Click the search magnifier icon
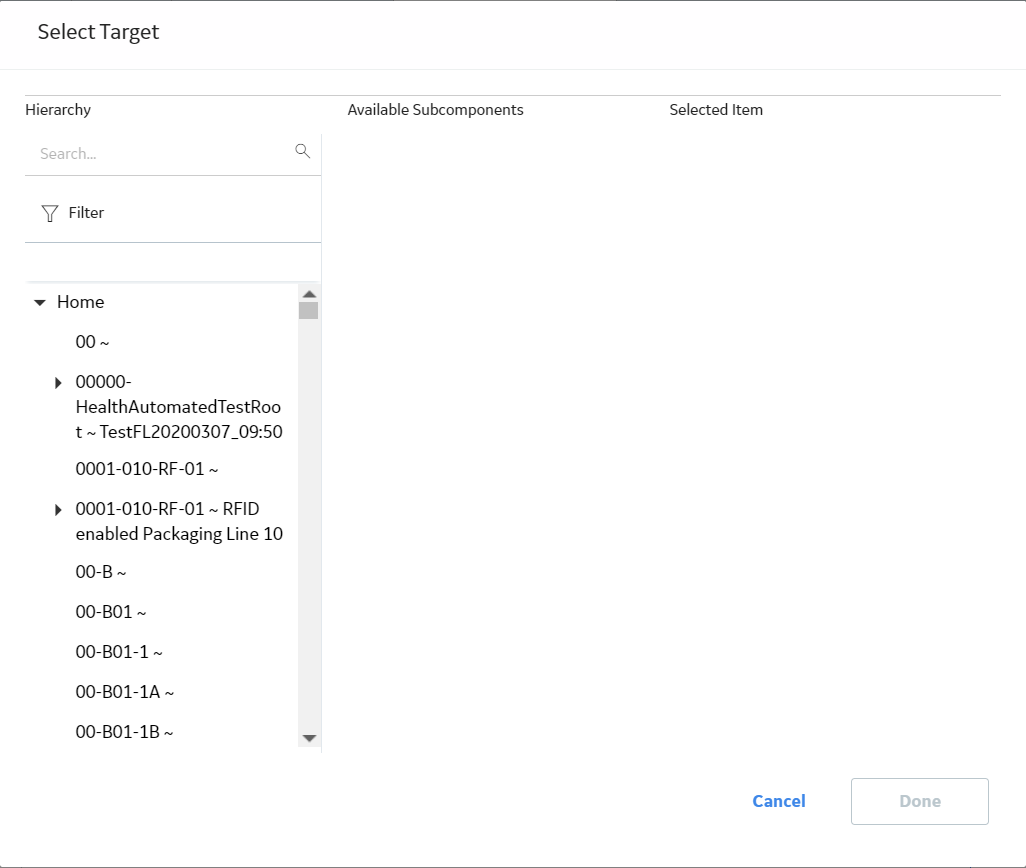The width and height of the screenshot is (1026, 868). pos(302,151)
